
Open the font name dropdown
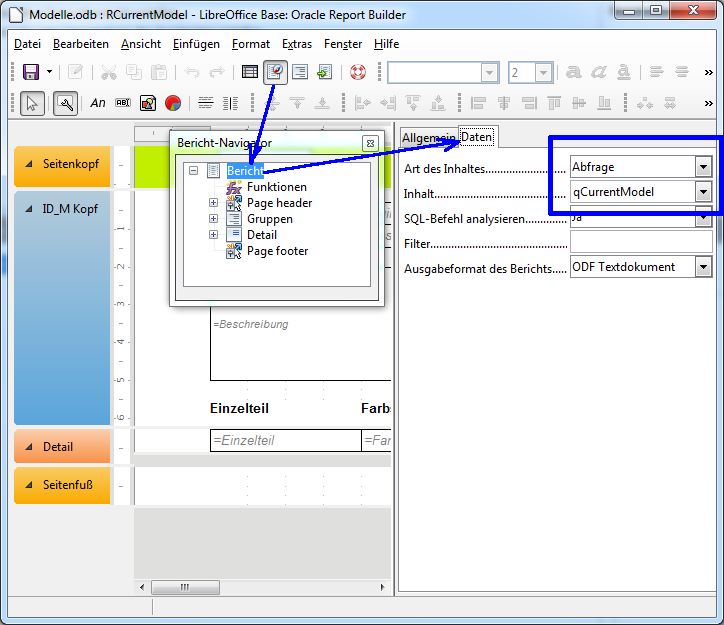pyautogui.click(x=489, y=73)
